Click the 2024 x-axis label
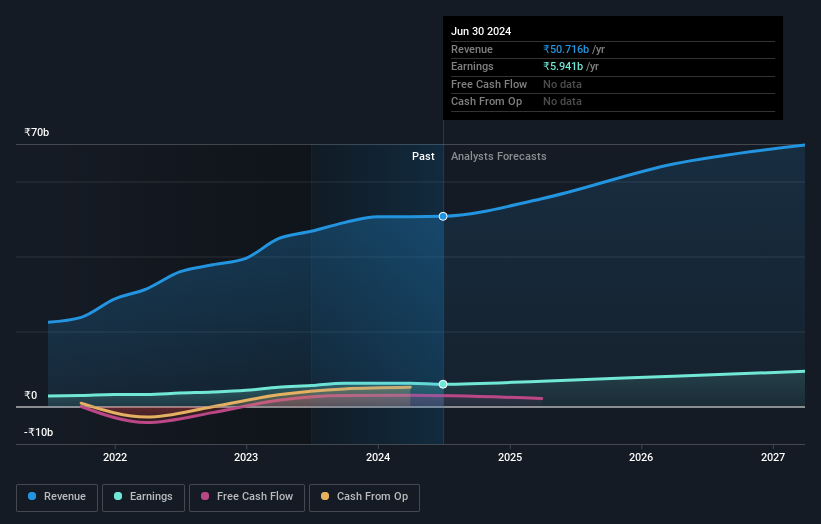 pyautogui.click(x=378, y=458)
